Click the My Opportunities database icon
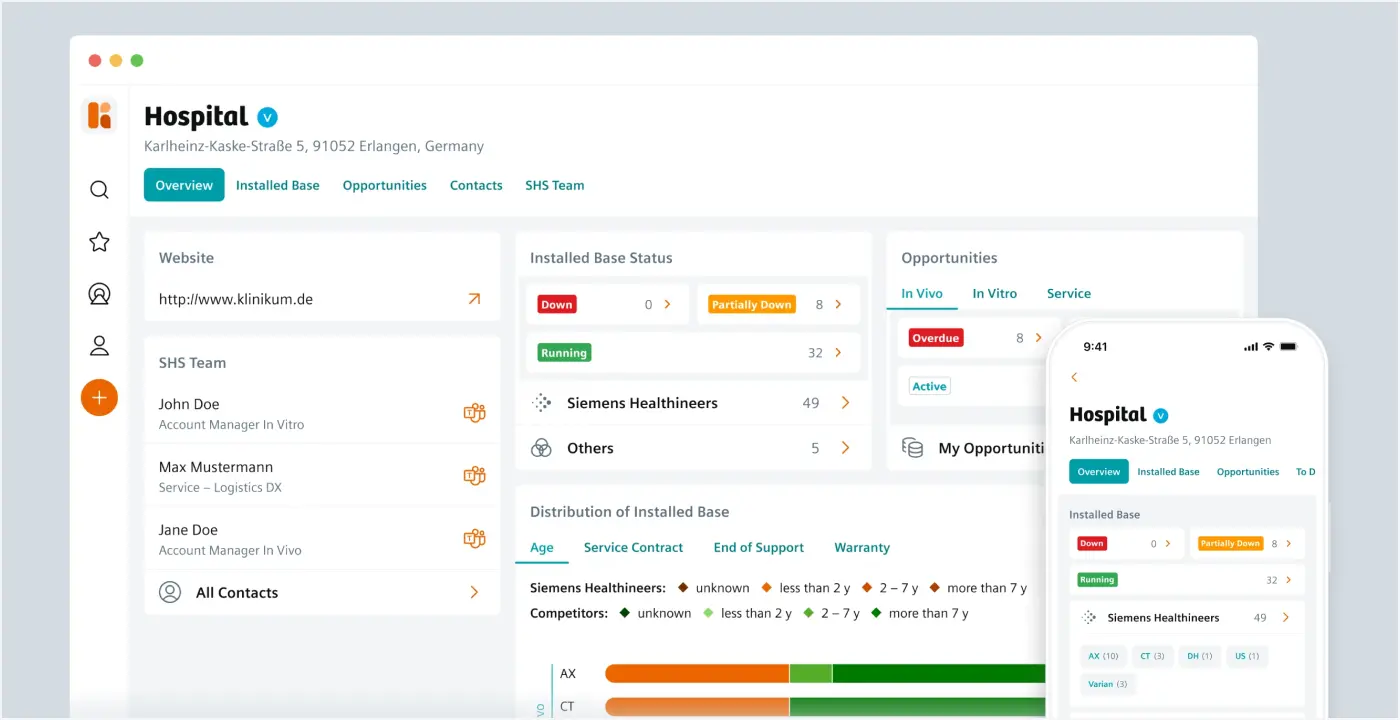Viewport: 1400px width, 720px height. coord(913,448)
